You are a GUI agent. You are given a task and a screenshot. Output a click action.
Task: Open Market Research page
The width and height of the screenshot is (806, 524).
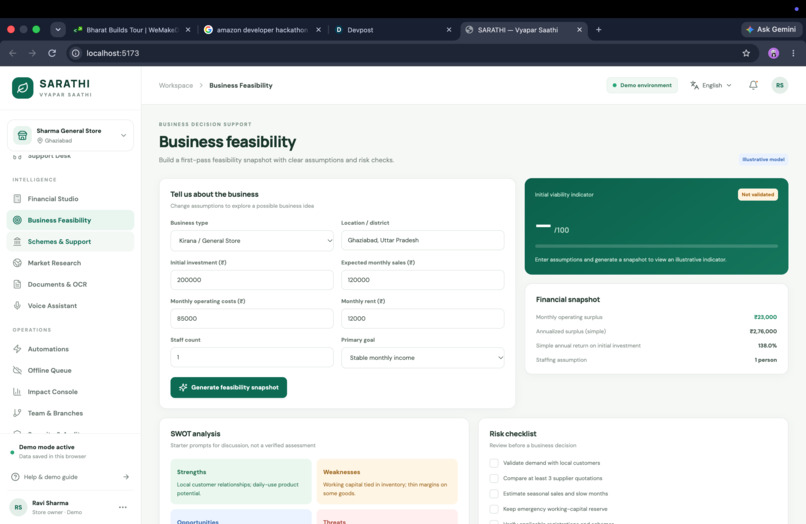click(x=70, y=263)
